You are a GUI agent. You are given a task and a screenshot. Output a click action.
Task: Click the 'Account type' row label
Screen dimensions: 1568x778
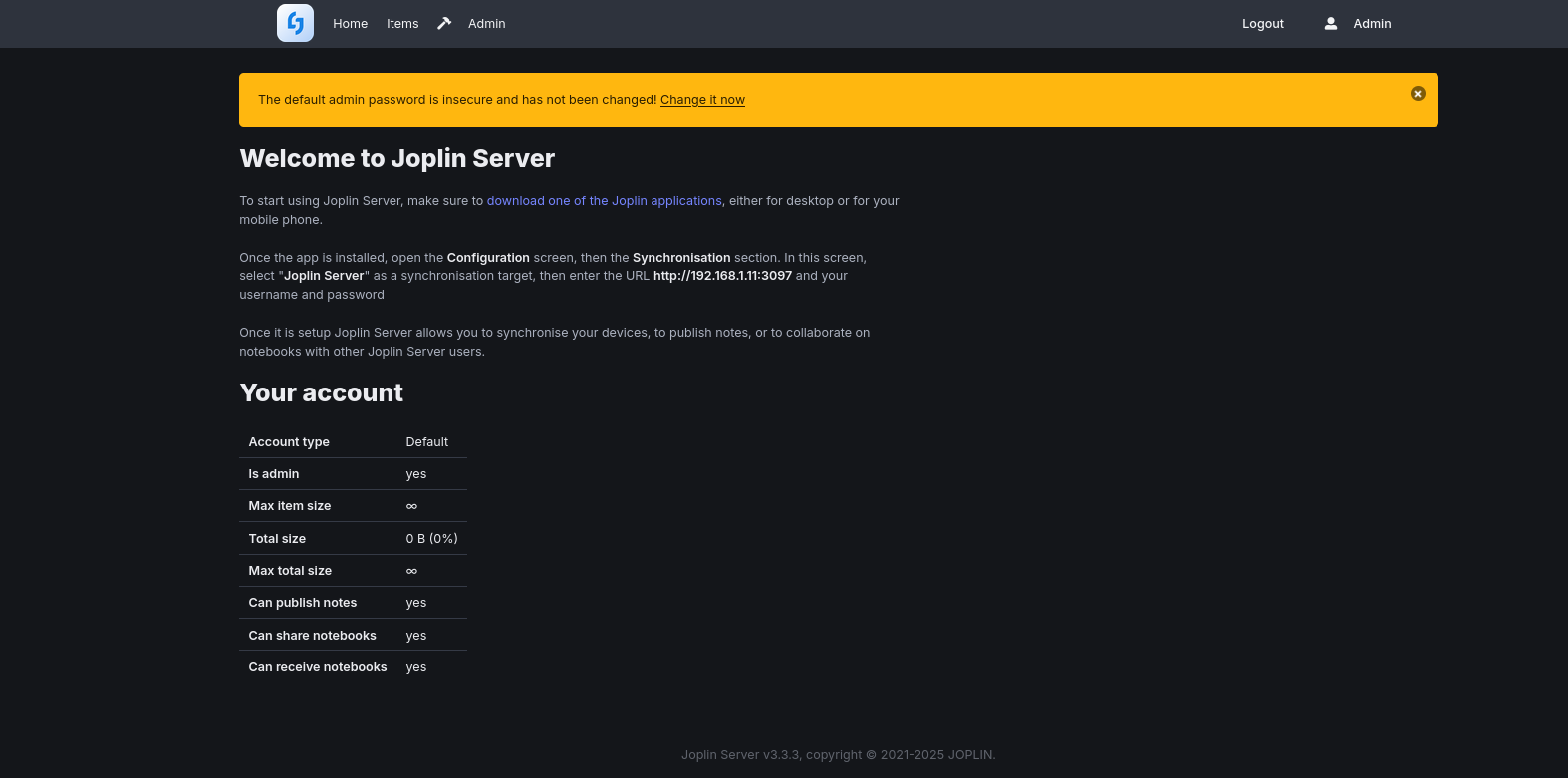pyautogui.click(x=289, y=442)
